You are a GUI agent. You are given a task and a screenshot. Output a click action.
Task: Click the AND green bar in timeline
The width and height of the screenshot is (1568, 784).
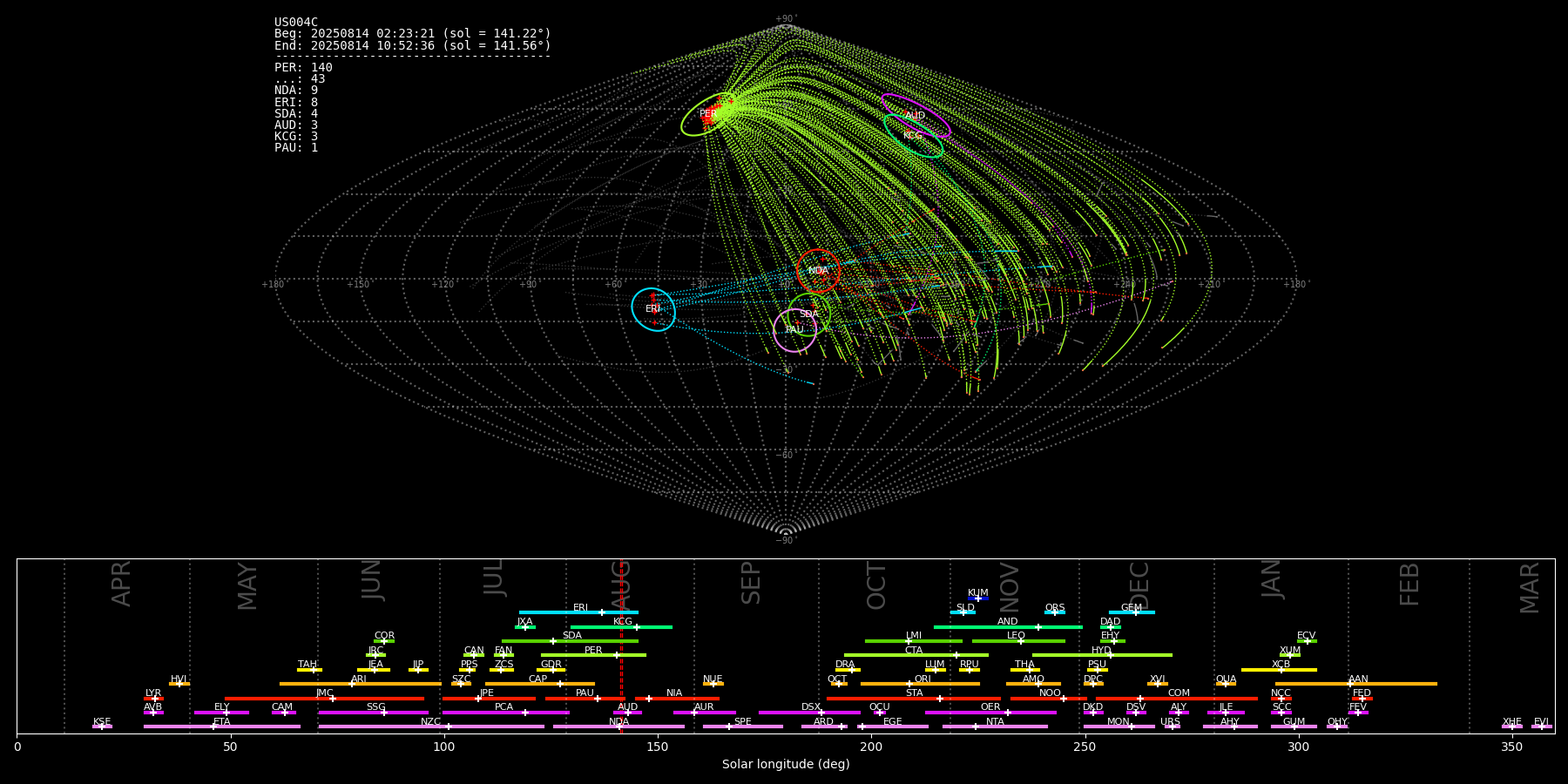(1008, 626)
